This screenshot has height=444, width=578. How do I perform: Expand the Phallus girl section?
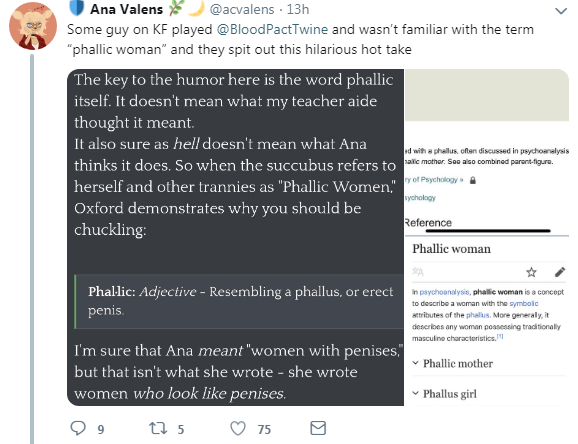444,394
